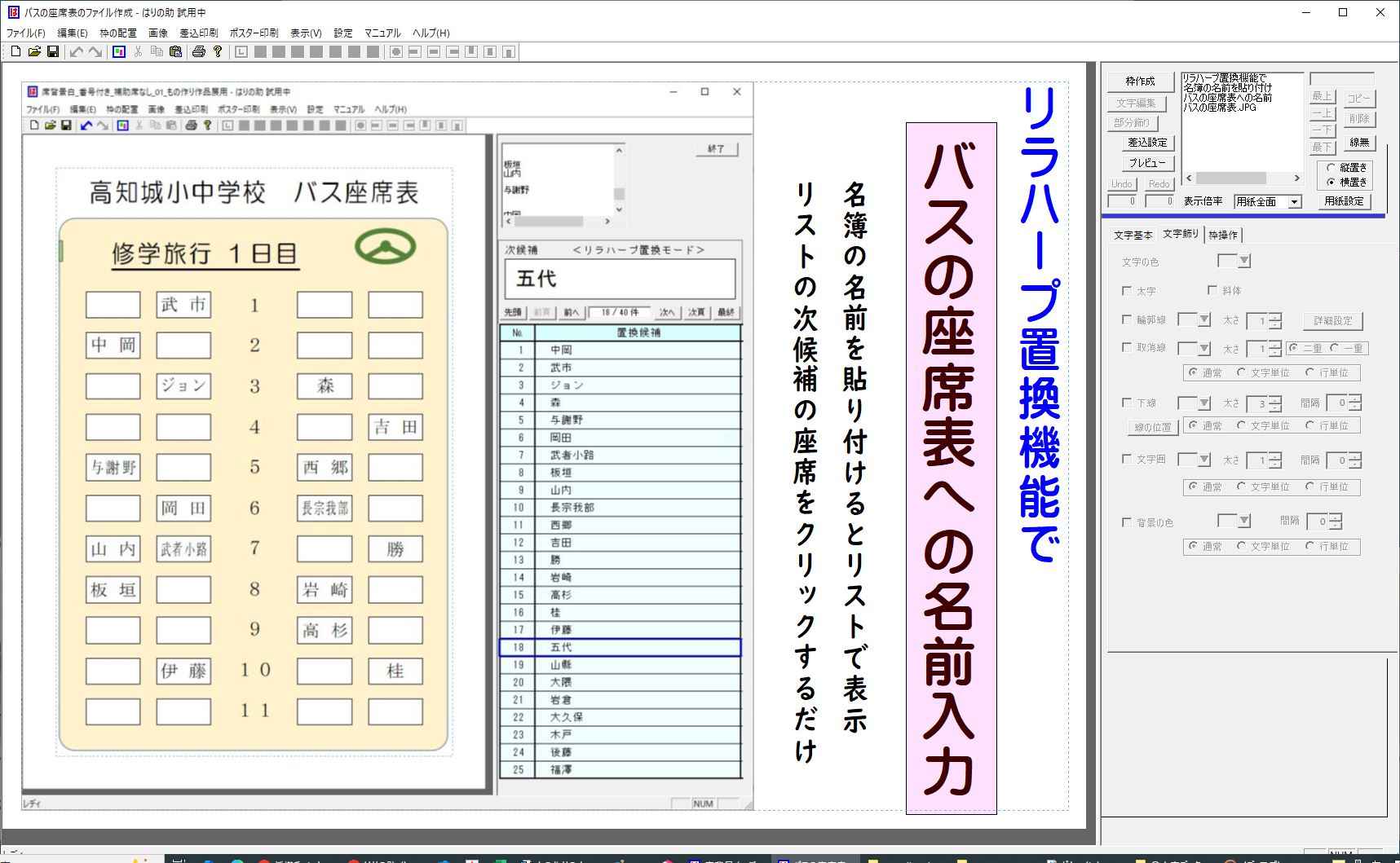
Task: Click the app icon in the title bar
Action: [x=13, y=12]
